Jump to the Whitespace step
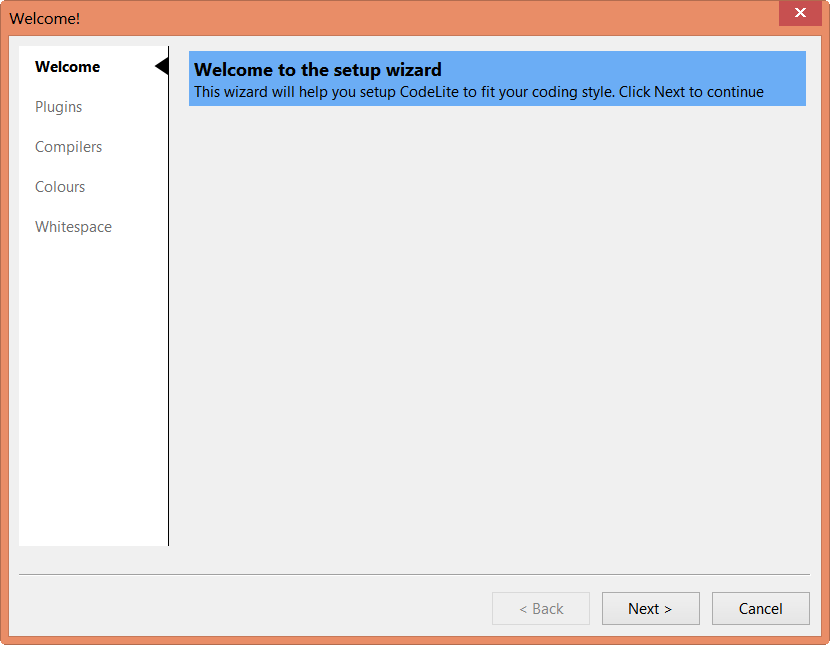Viewport: 830px width, 645px height. [x=73, y=227]
